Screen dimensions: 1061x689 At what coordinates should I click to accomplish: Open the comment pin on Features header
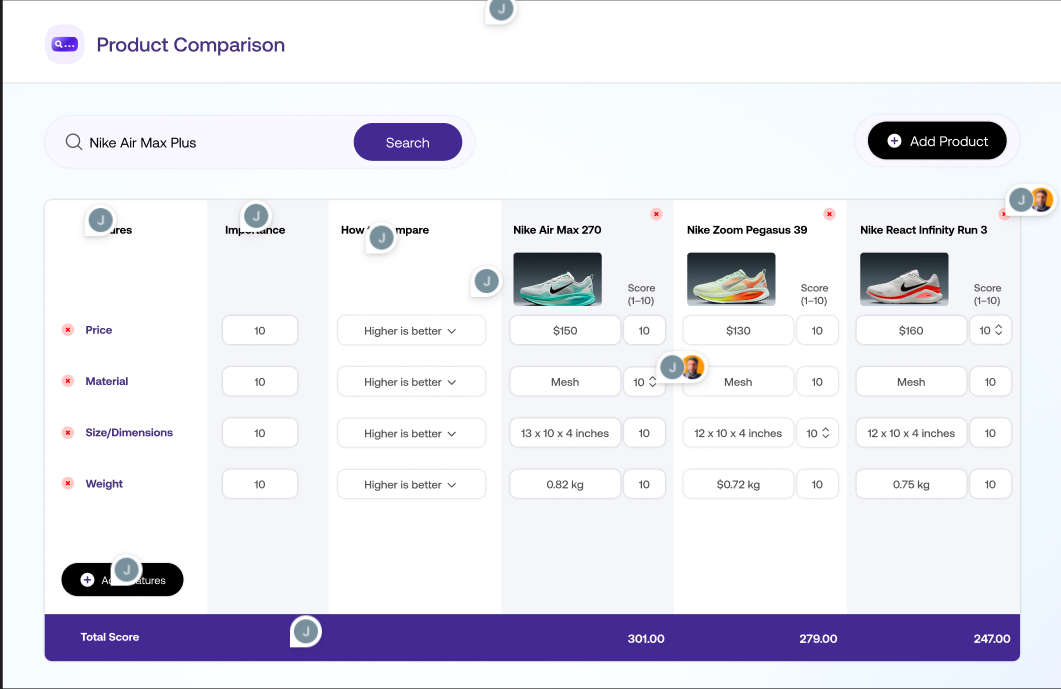101,221
